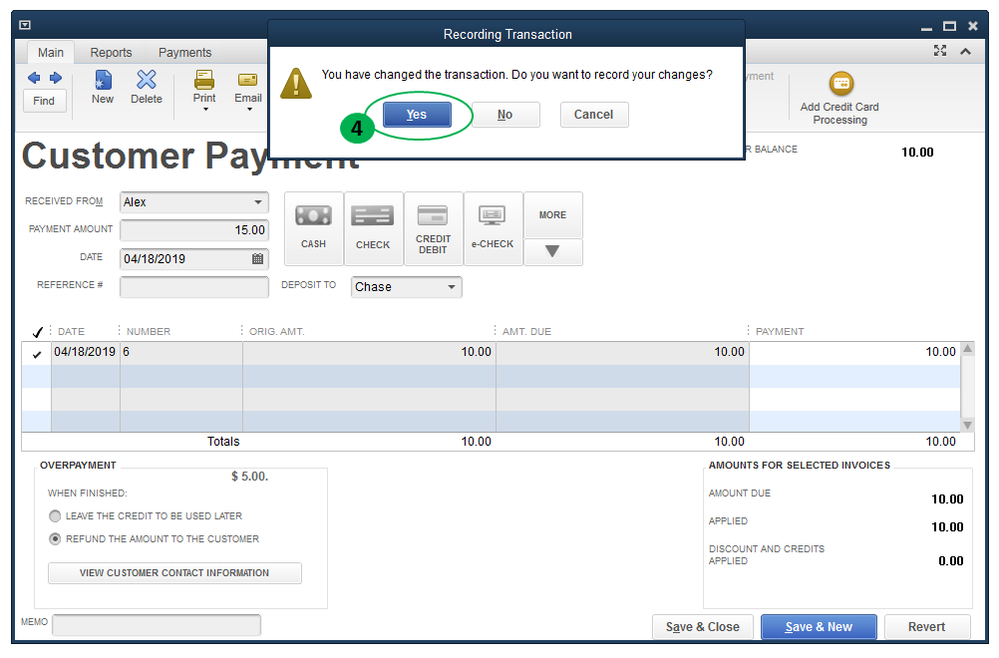
Task: Click the AMT. DUE column header
Action: [526, 331]
